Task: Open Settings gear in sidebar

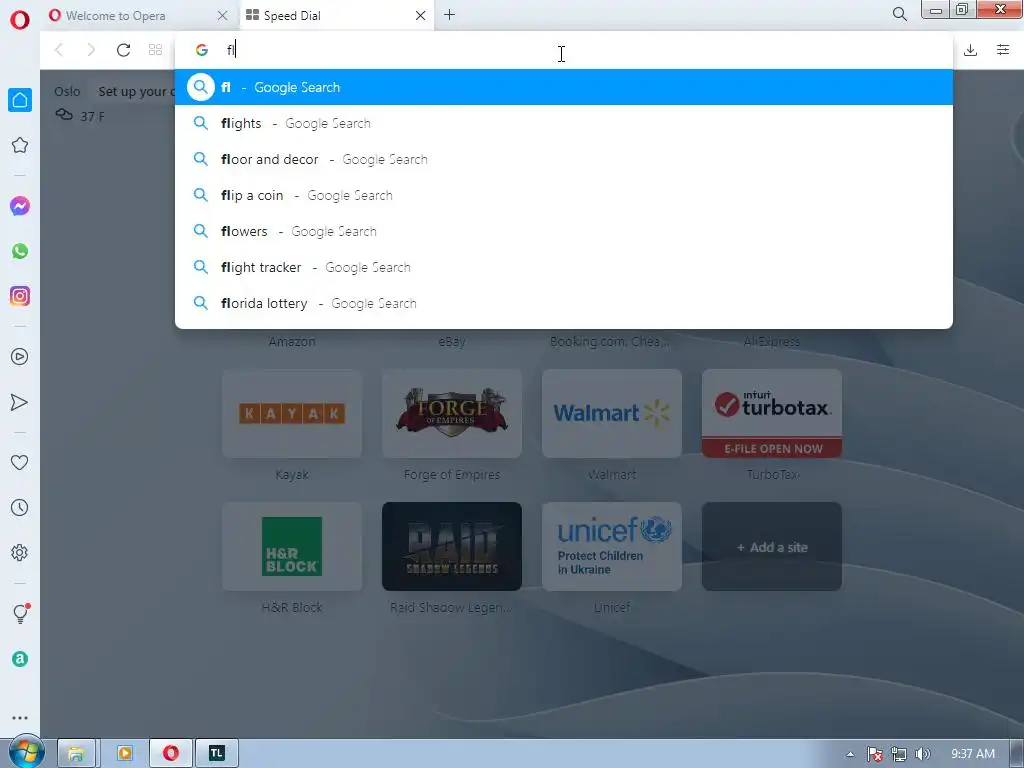Action: click(20, 552)
